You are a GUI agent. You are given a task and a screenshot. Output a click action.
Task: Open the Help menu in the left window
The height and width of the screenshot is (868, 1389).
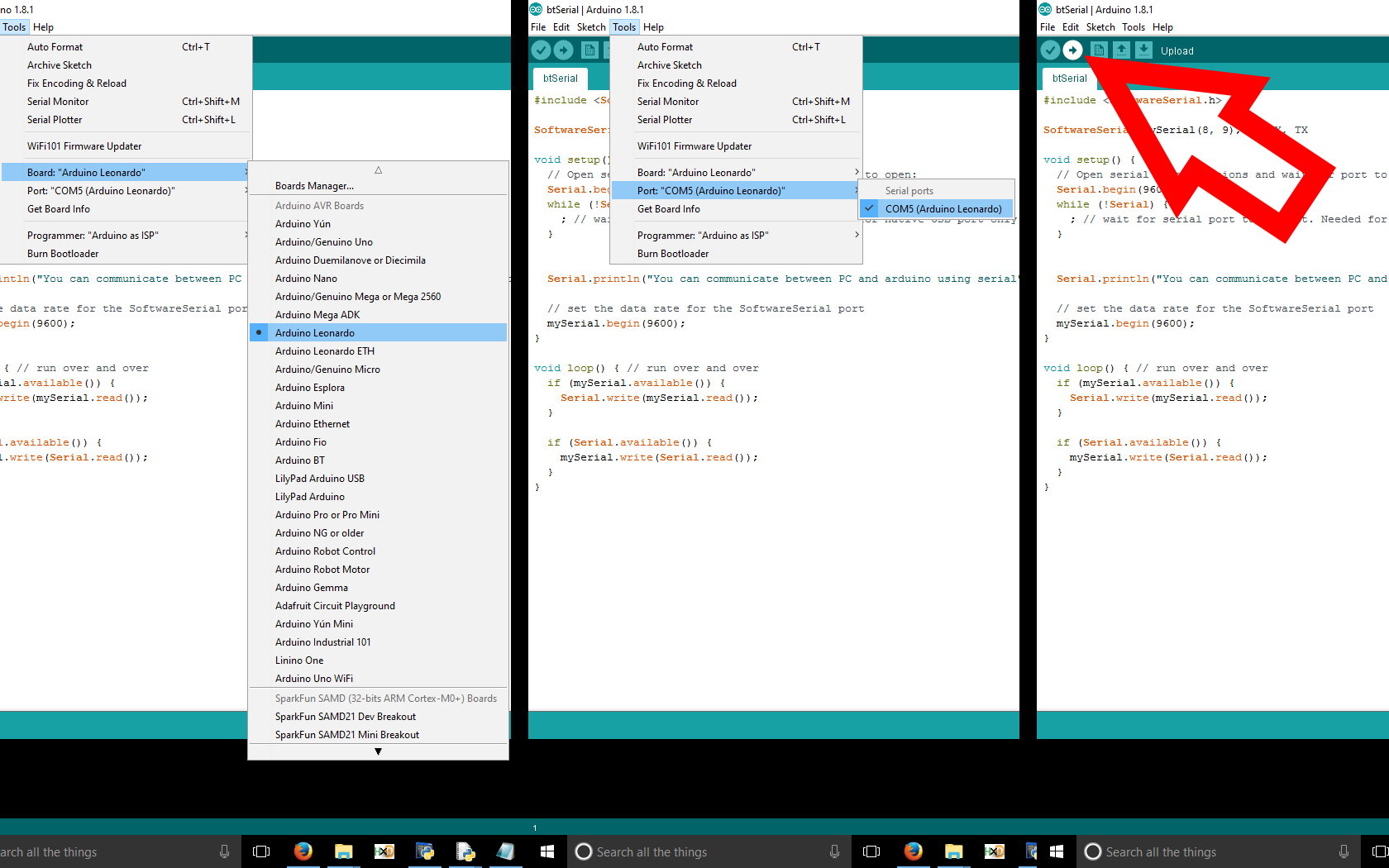[44, 27]
